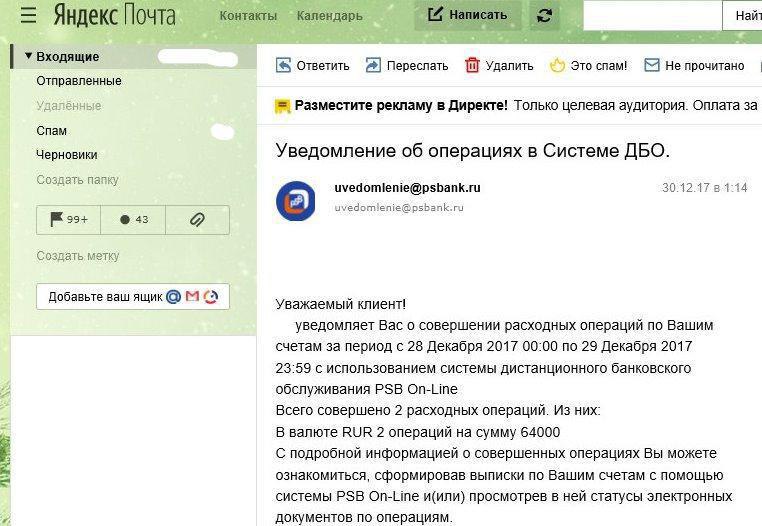This screenshot has height=526, width=762.
Task: Click the Ответить reply icon
Action: pyautogui.click(x=283, y=65)
